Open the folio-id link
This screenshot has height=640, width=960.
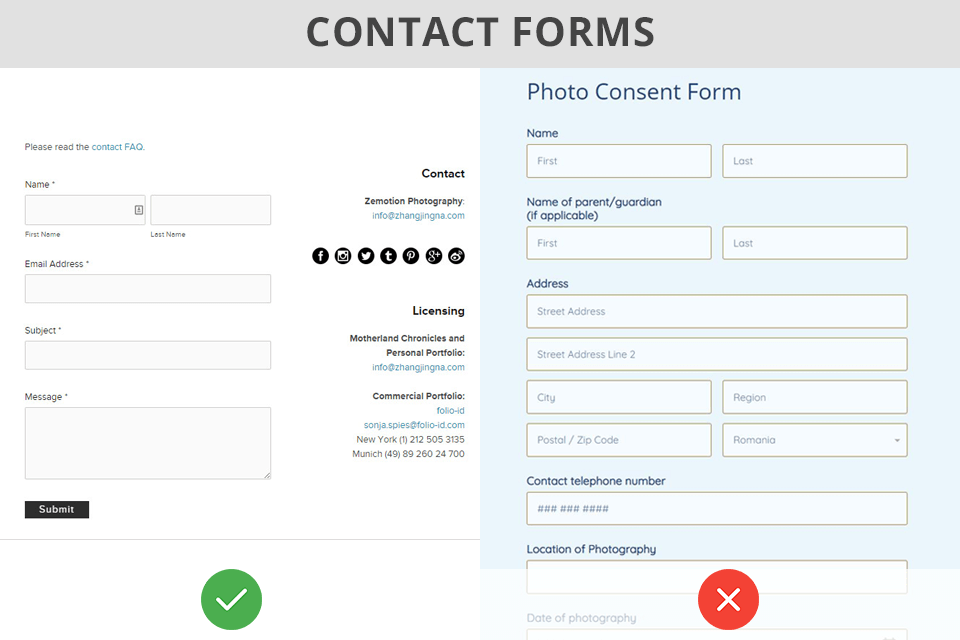point(450,411)
